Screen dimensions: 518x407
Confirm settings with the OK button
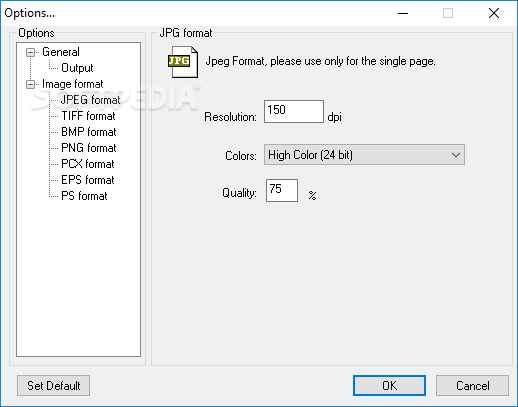(x=389, y=386)
